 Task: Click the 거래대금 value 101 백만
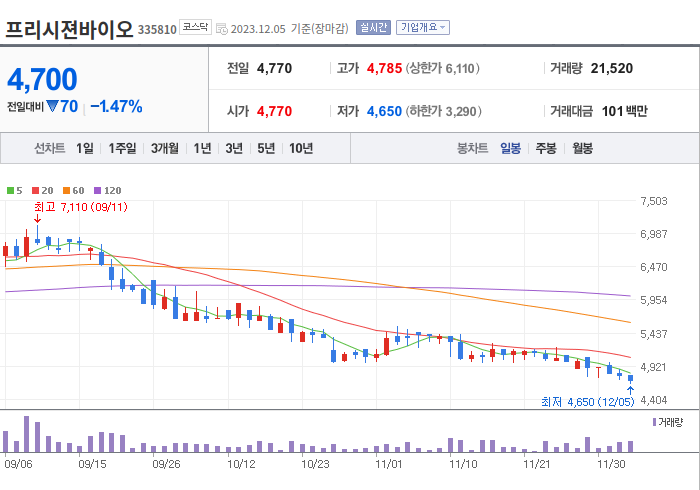click(x=624, y=111)
